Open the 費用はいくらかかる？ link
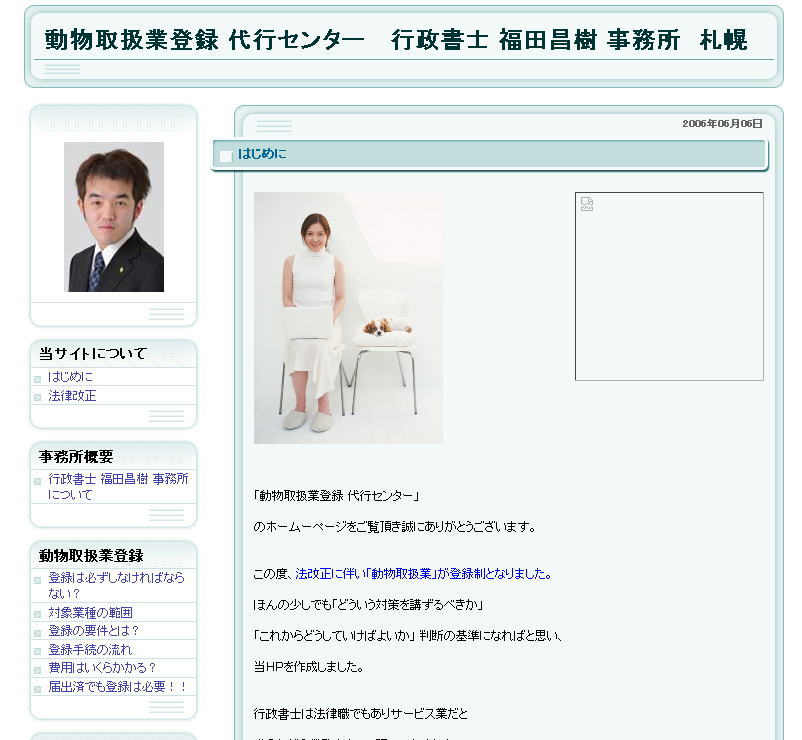The image size is (802, 740). pyautogui.click(x=101, y=668)
